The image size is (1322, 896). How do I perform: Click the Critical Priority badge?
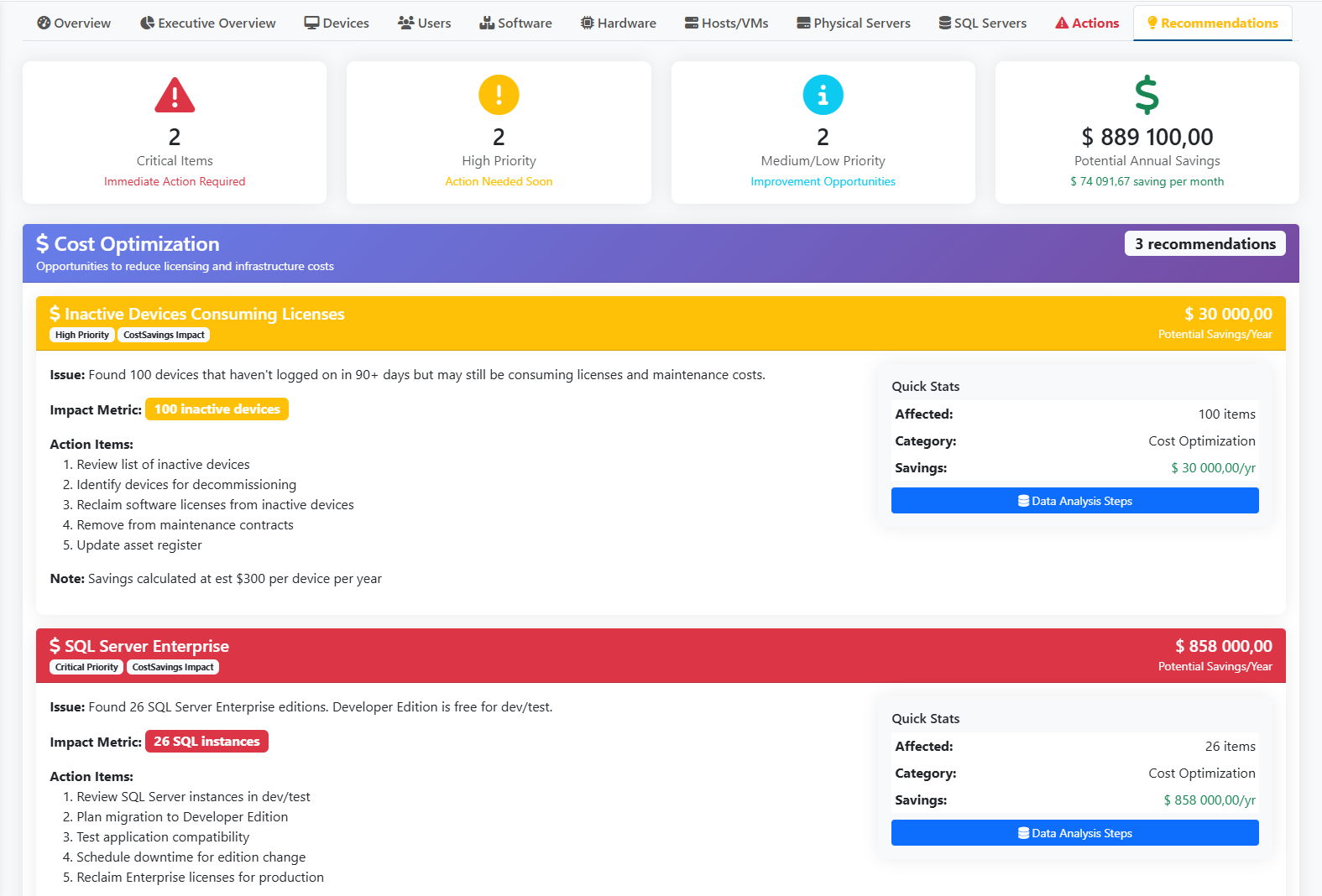tap(86, 667)
